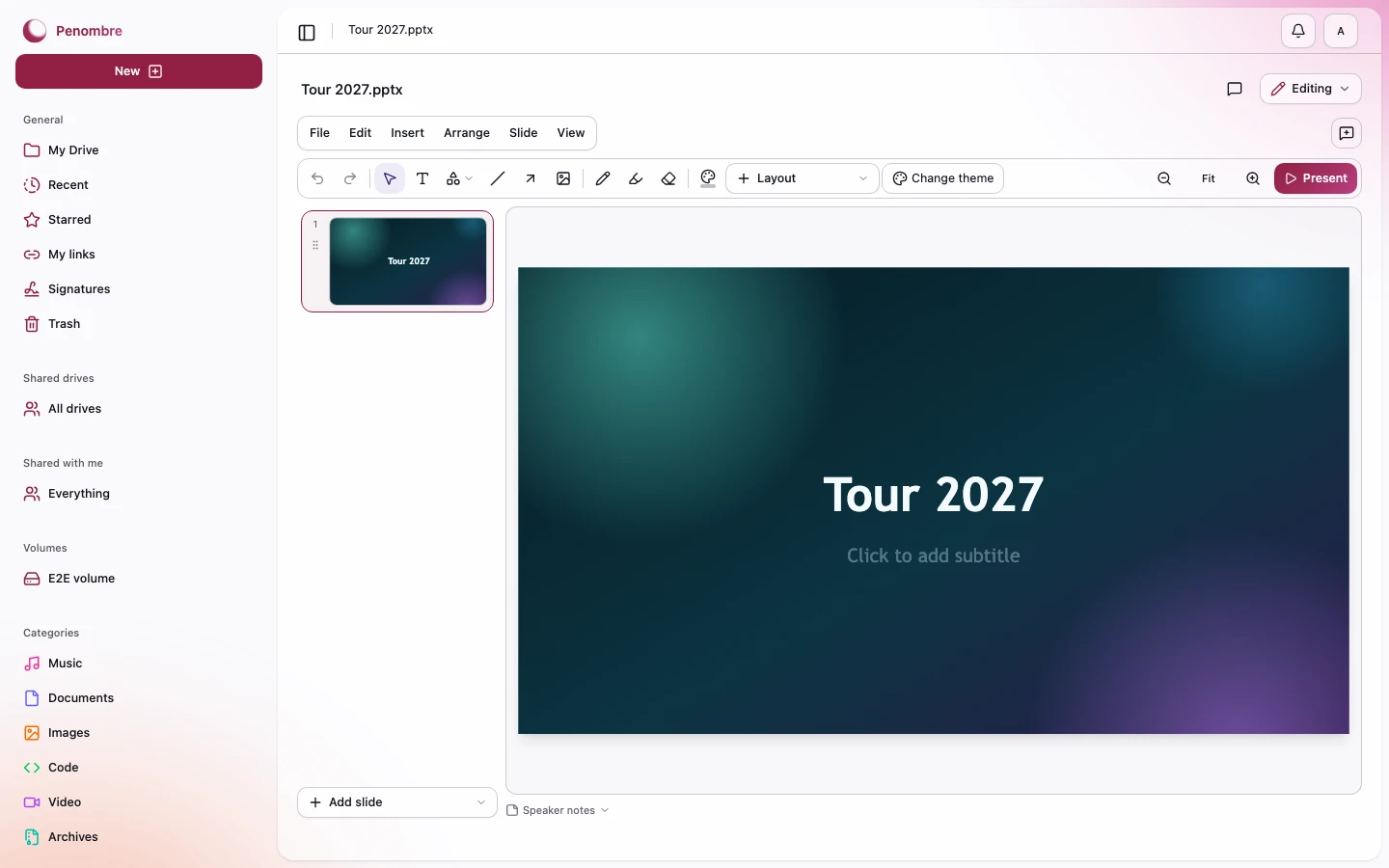This screenshot has width=1389, height=868.
Task: Select the Highlighter tool
Action: (636, 178)
